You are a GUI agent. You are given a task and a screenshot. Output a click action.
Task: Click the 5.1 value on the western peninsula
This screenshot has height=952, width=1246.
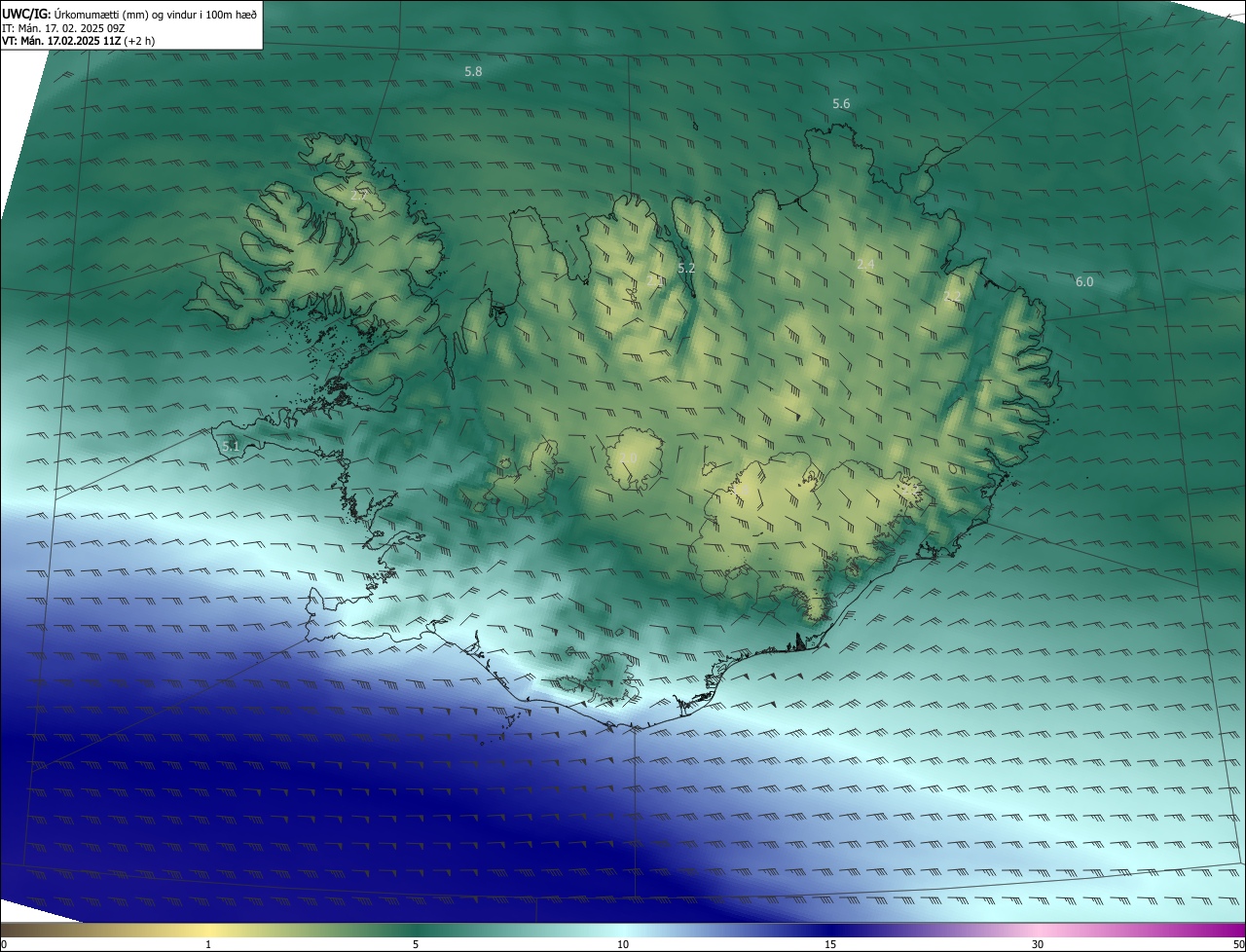point(231,447)
